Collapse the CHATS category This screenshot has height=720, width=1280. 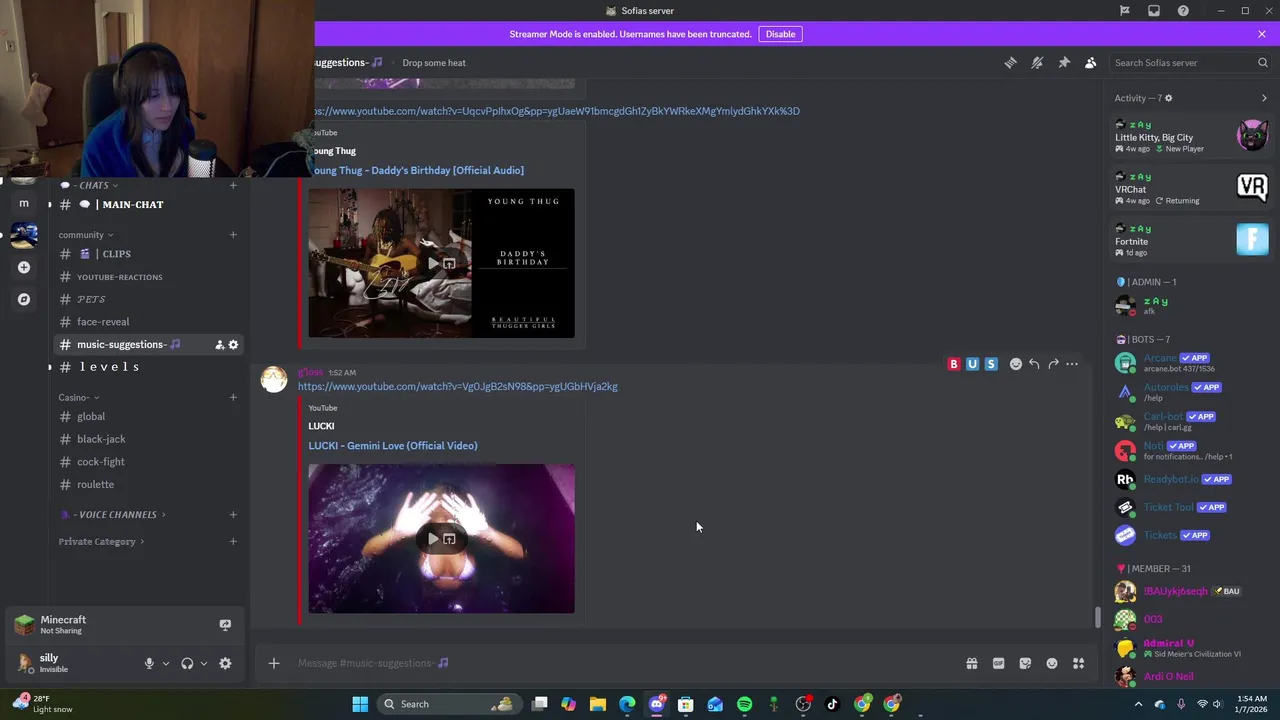pyautogui.click(x=90, y=185)
